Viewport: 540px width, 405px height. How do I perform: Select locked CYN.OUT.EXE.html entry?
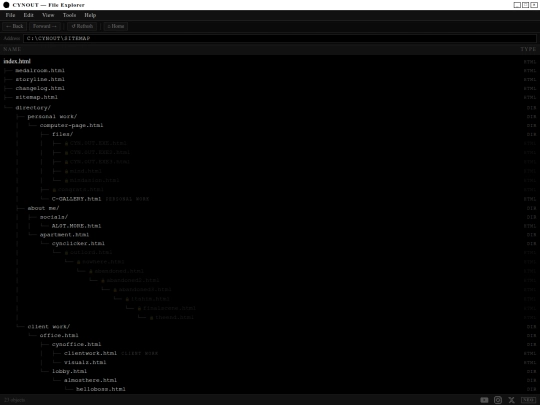click(98, 143)
